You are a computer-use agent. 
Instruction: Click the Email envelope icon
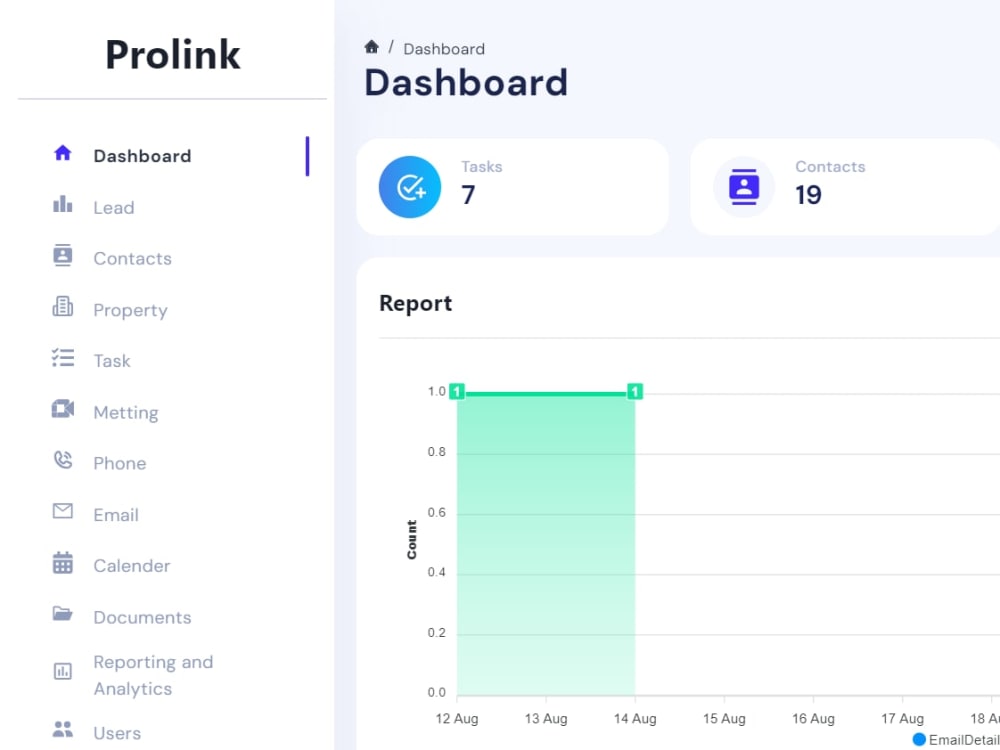point(62,511)
